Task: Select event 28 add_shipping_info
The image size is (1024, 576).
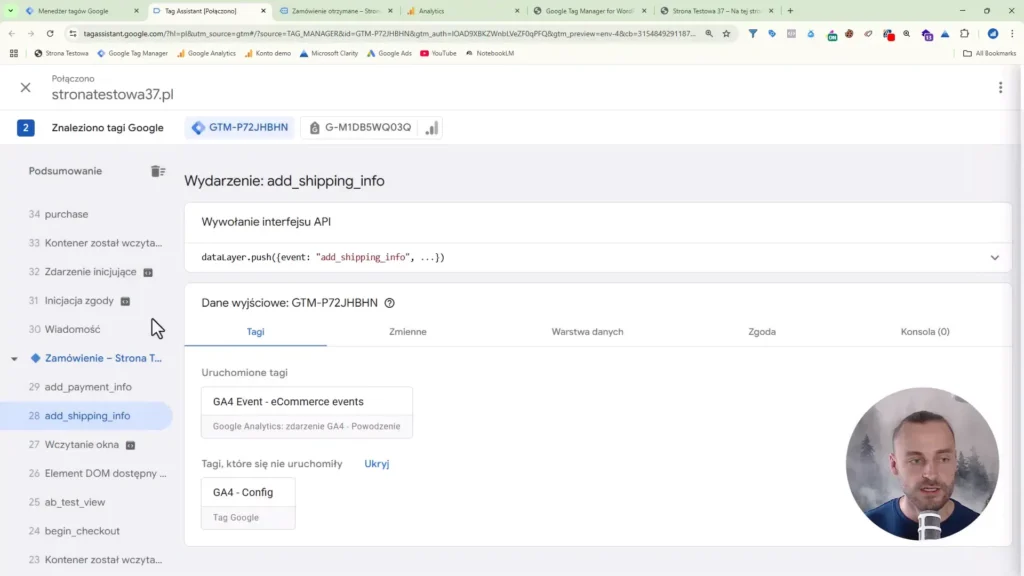Action: click(86, 415)
